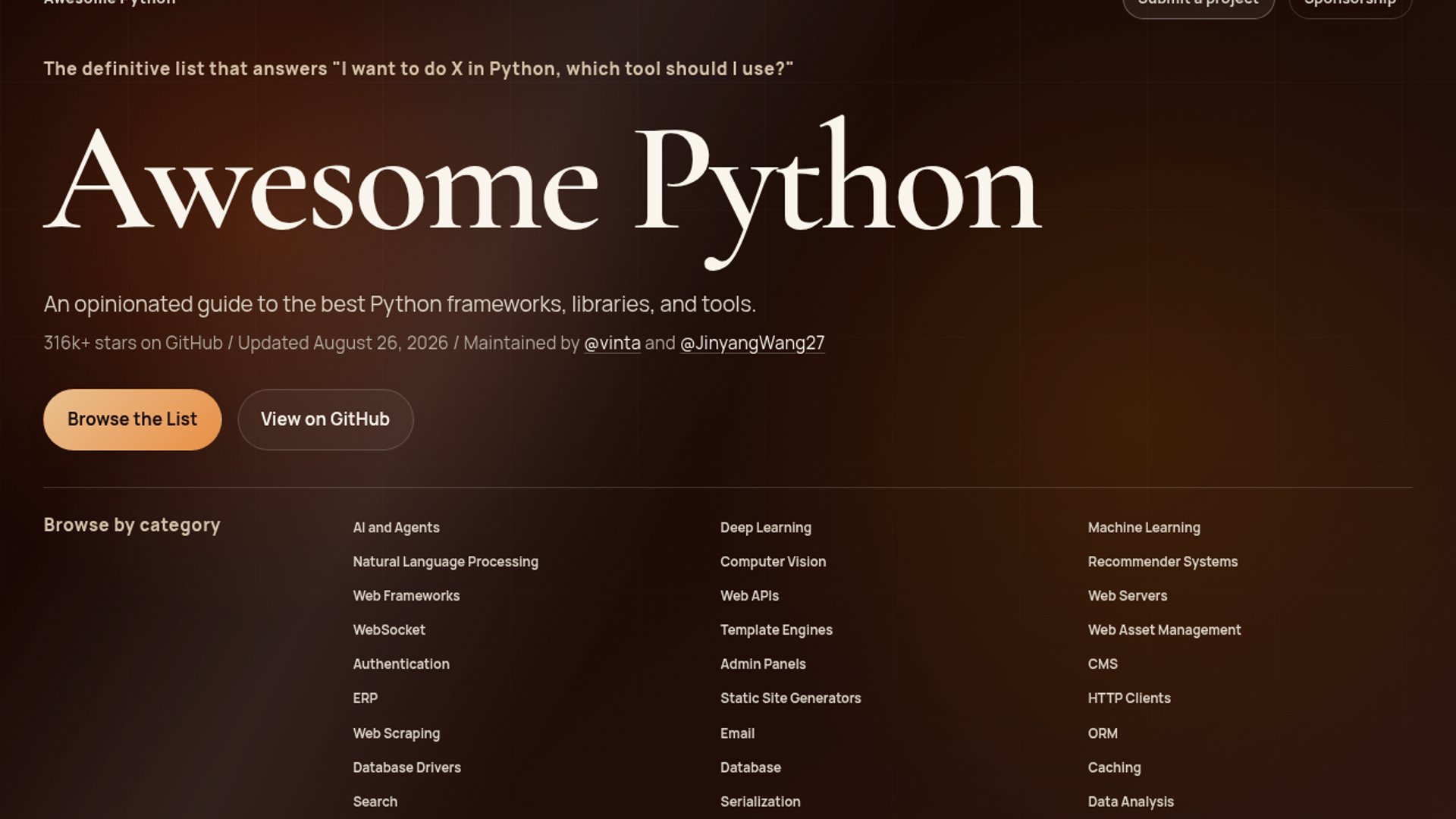Click the '316k+ stars on GitHub' text

(133, 343)
